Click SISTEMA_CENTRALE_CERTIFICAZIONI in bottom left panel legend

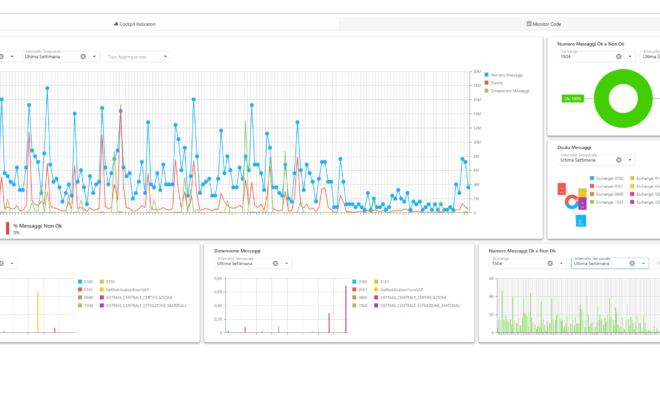click(136, 298)
